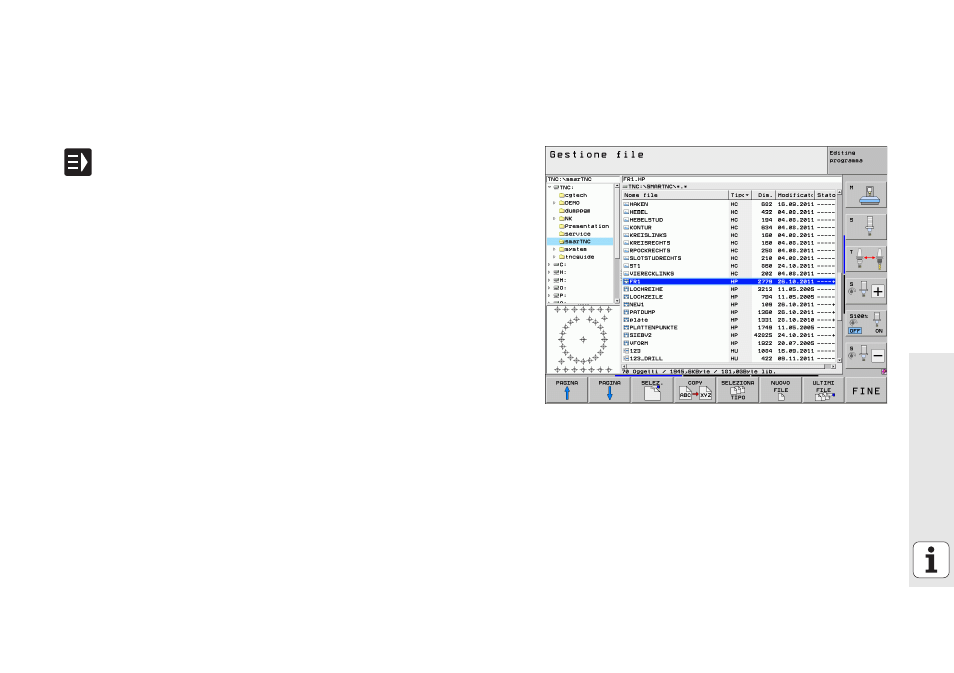Sort by the Modificato column header
Image resolution: width=954 pixels, height=673 pixels.
pos(795,195)
